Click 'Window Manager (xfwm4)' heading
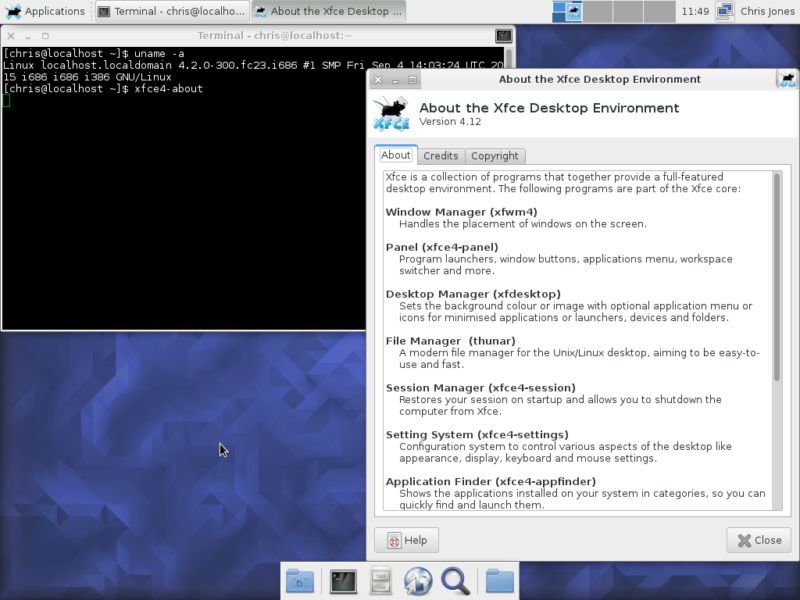This screenshot has height=600, width=800. point(461,212)
